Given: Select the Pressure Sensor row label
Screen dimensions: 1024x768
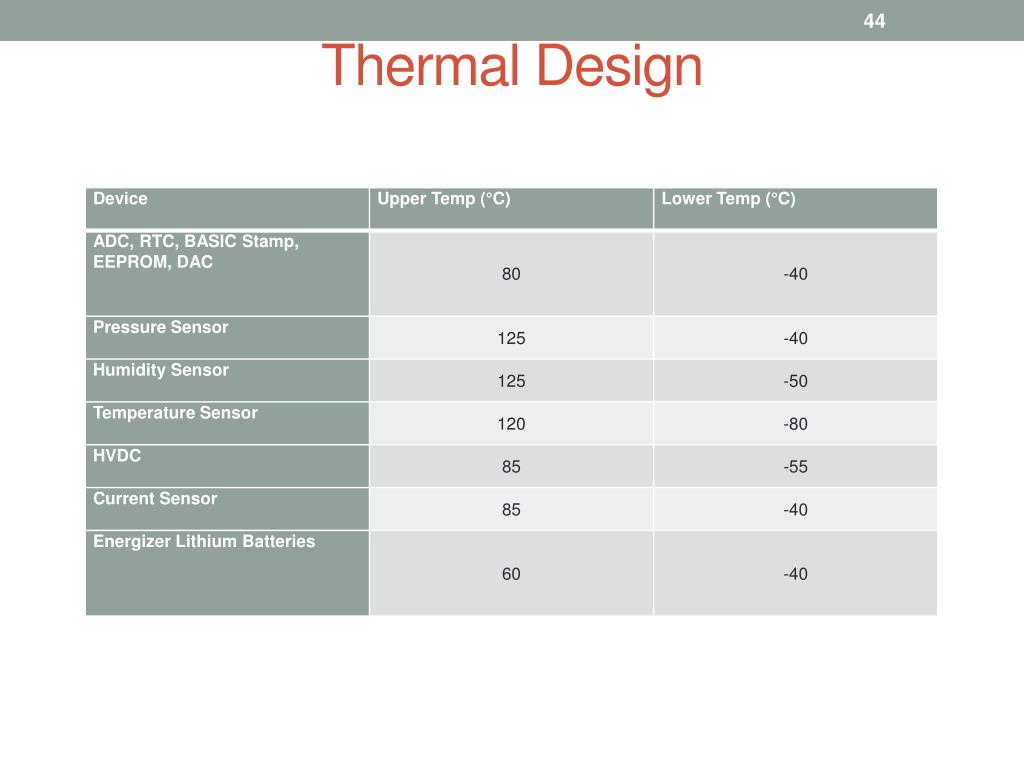Looking at the screenshot, I should (x=161, y=327).
